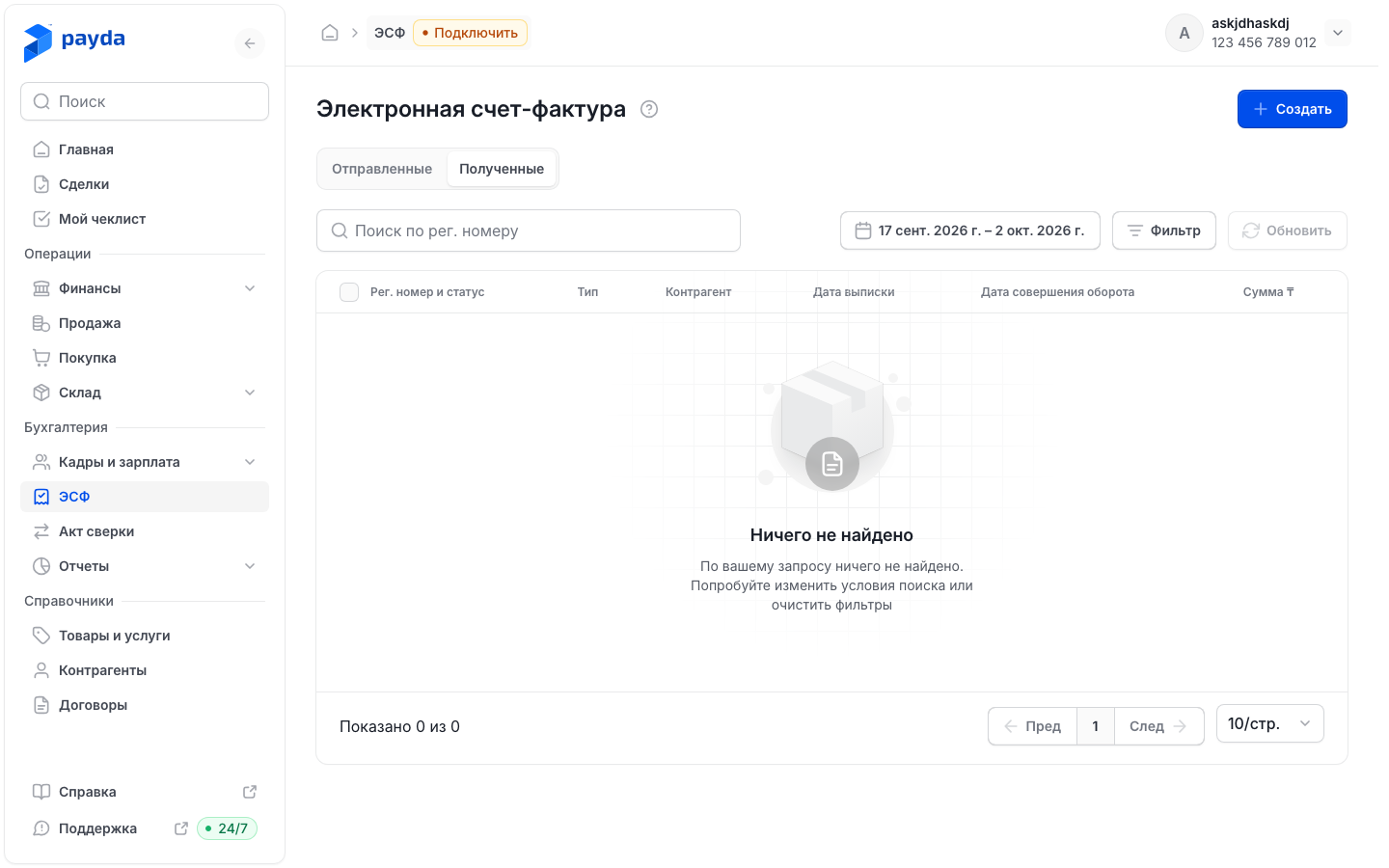Screen dimensions: 1389x868
Task: Open home via breadcrumb house icon
Action: pyautogui.click(x=330, y=33)
